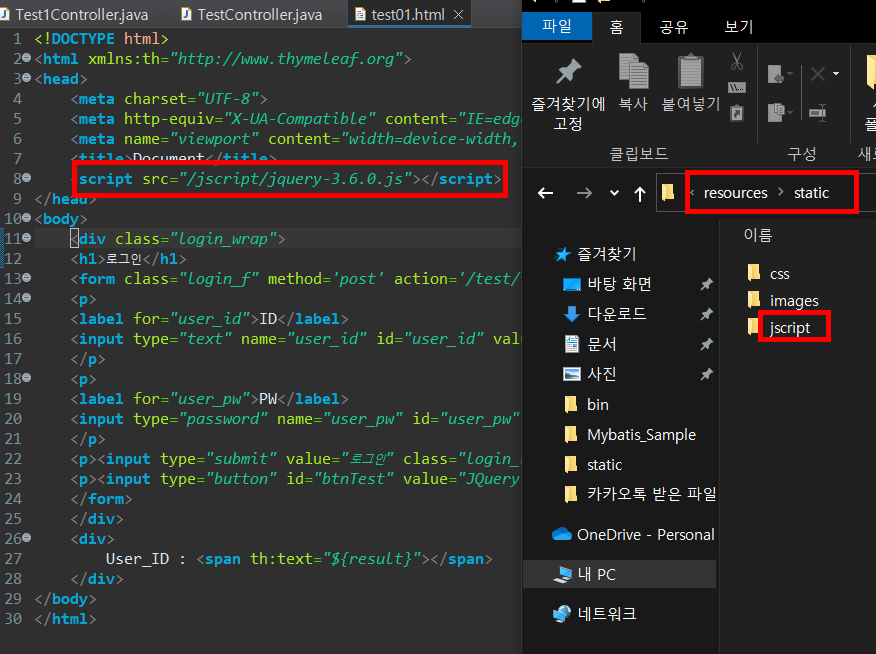Select 문서 in navigation pane
The width and height of the screenshot is (876, 654).
point(590,344)
